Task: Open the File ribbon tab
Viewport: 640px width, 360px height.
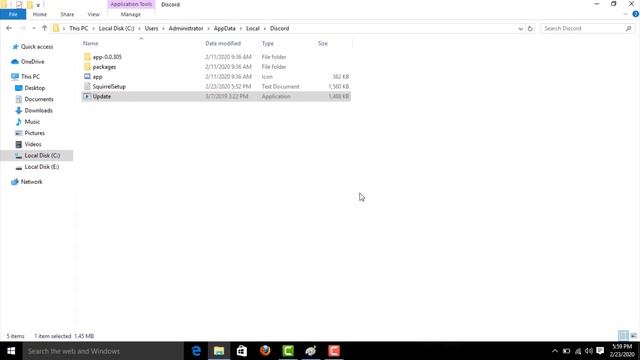Action: click(13, 14)
